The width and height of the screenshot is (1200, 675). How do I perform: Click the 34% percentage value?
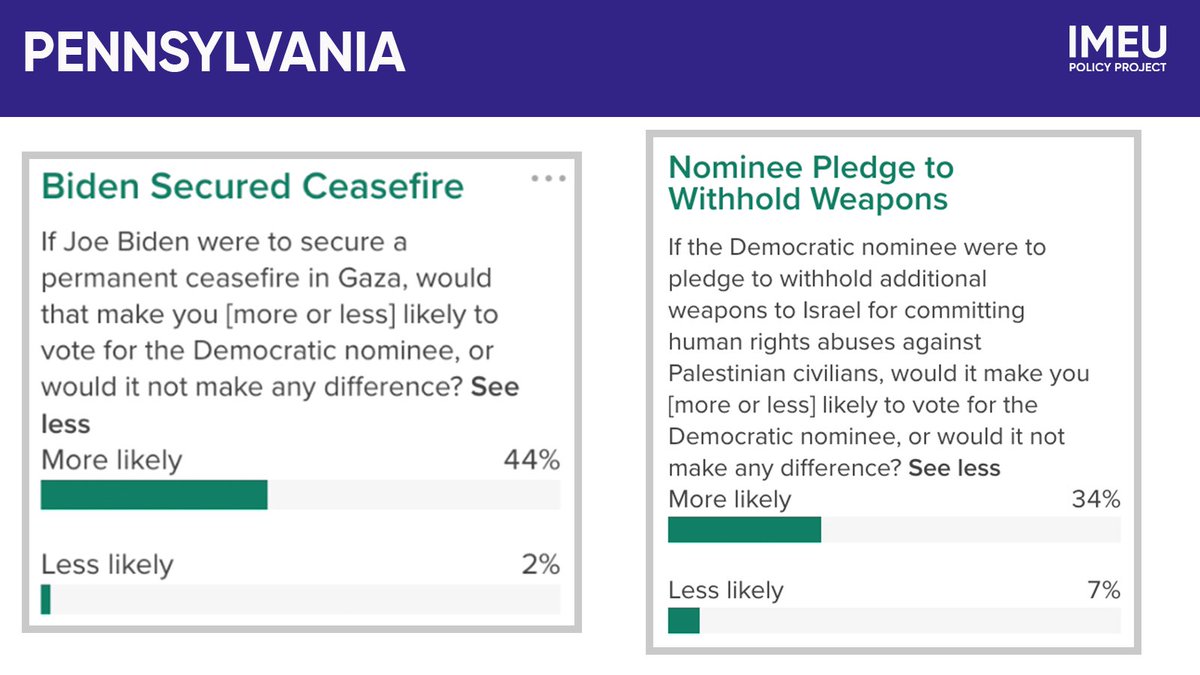[1097, 499]
